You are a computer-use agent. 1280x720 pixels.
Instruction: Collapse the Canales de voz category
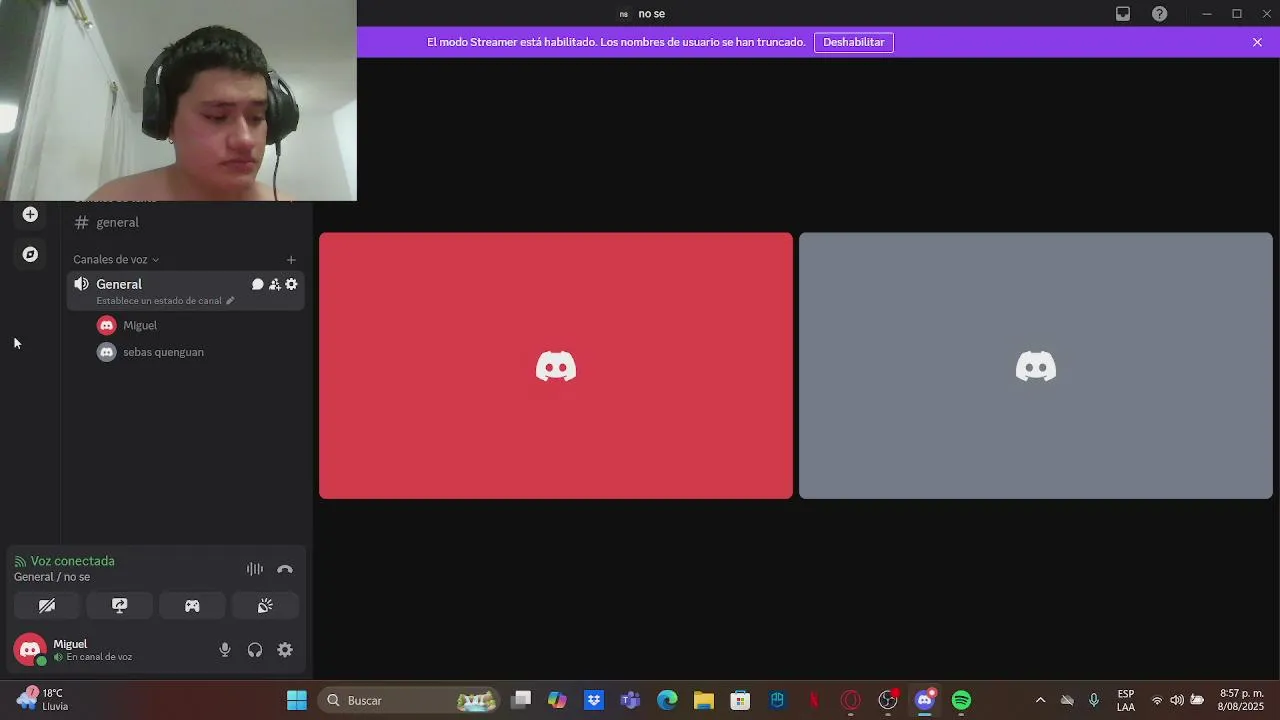coord(116,259)
